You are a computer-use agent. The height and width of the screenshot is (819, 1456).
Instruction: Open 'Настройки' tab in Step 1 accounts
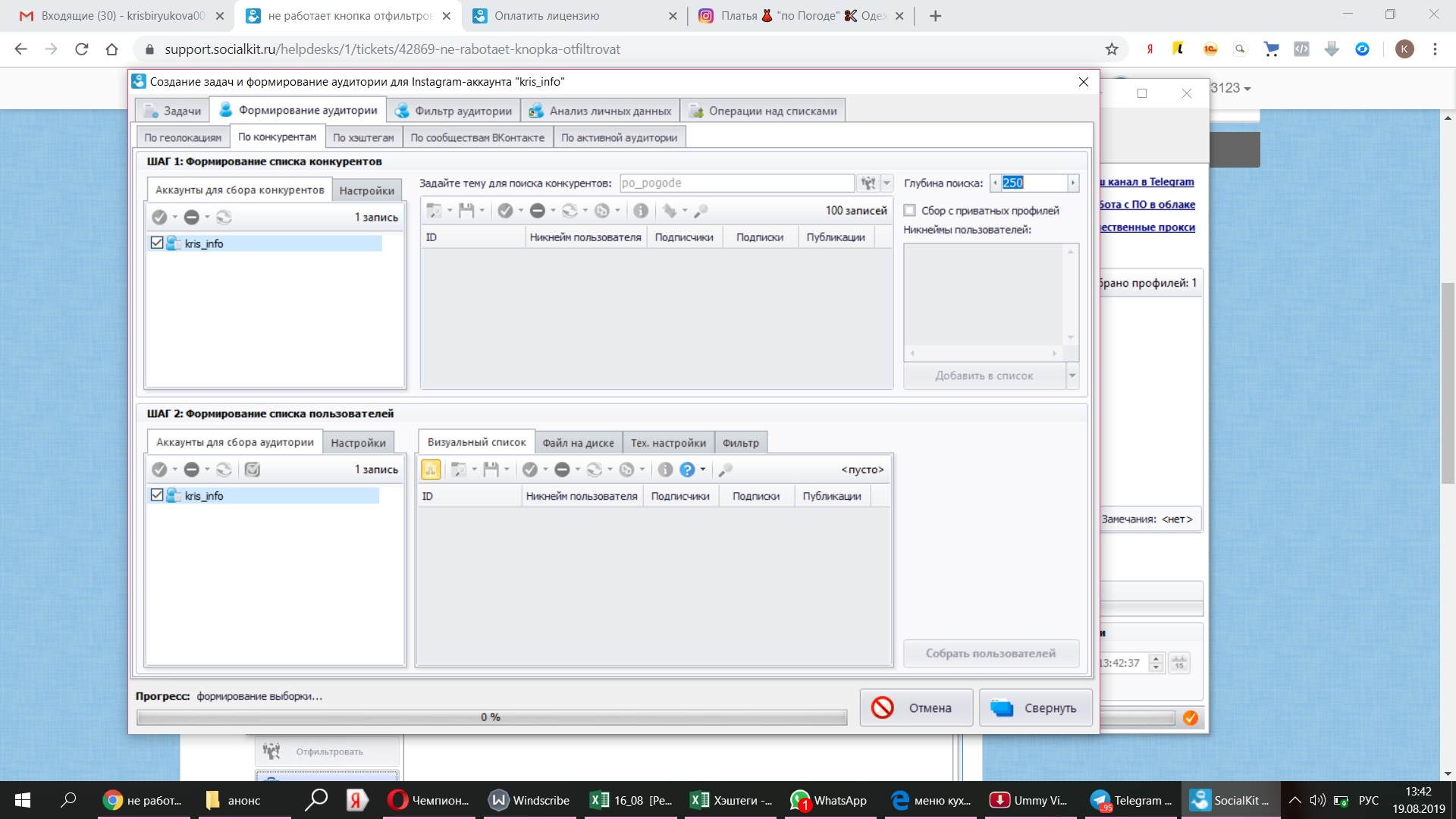(x=367, y=190)
